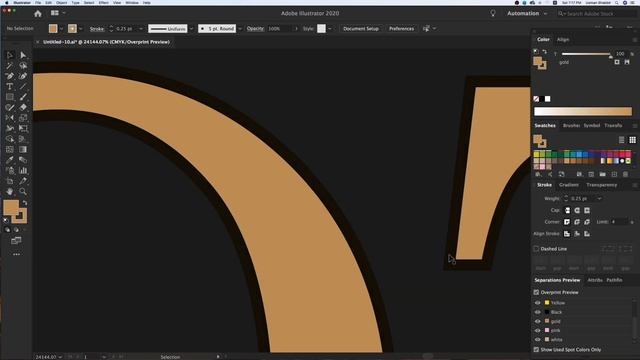
Task: Click the Stroke label in control bar
Action: point(97,29)
